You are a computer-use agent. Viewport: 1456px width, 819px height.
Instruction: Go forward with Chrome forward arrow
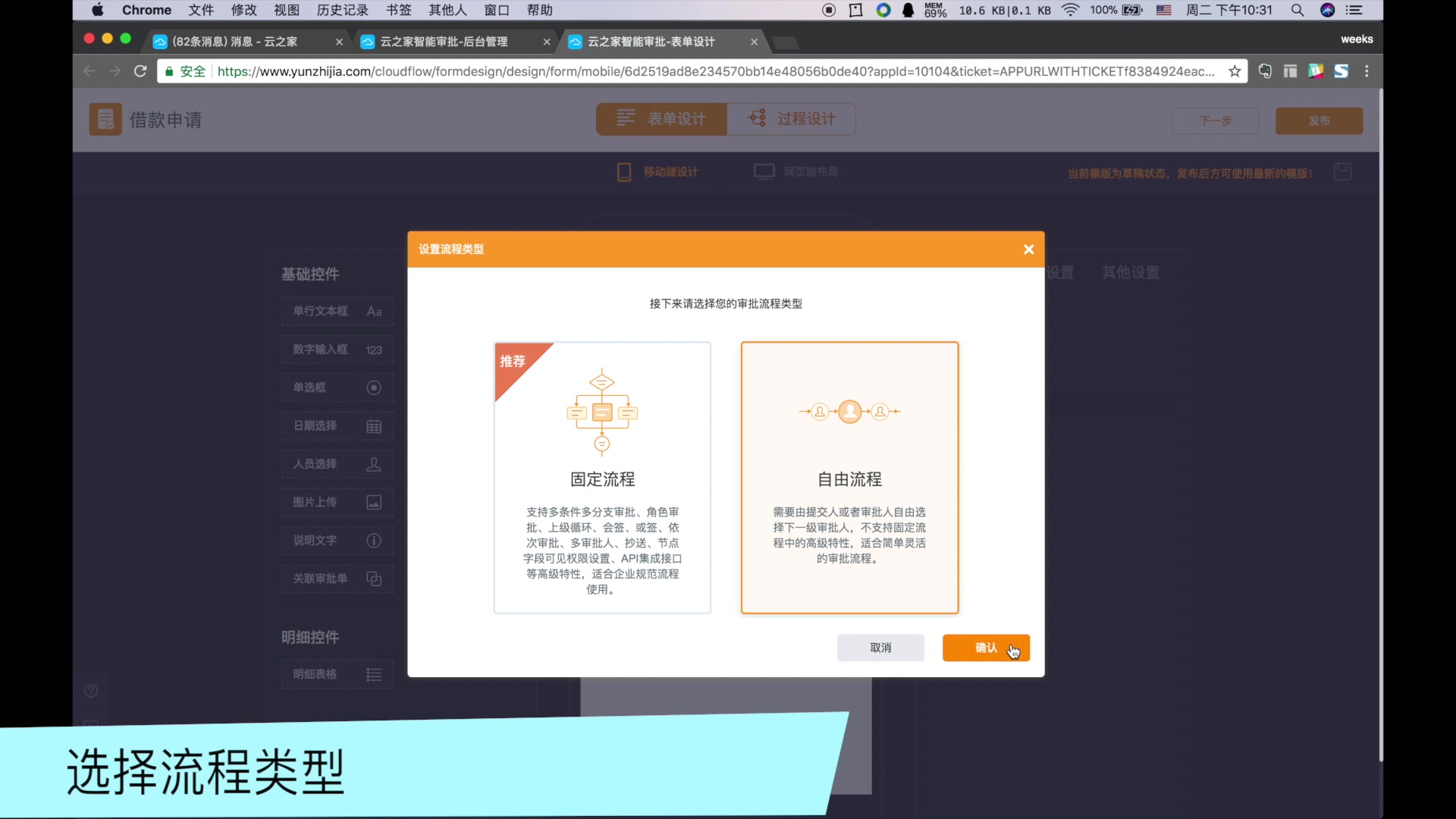pyautogui.click(x=115, y=71)
